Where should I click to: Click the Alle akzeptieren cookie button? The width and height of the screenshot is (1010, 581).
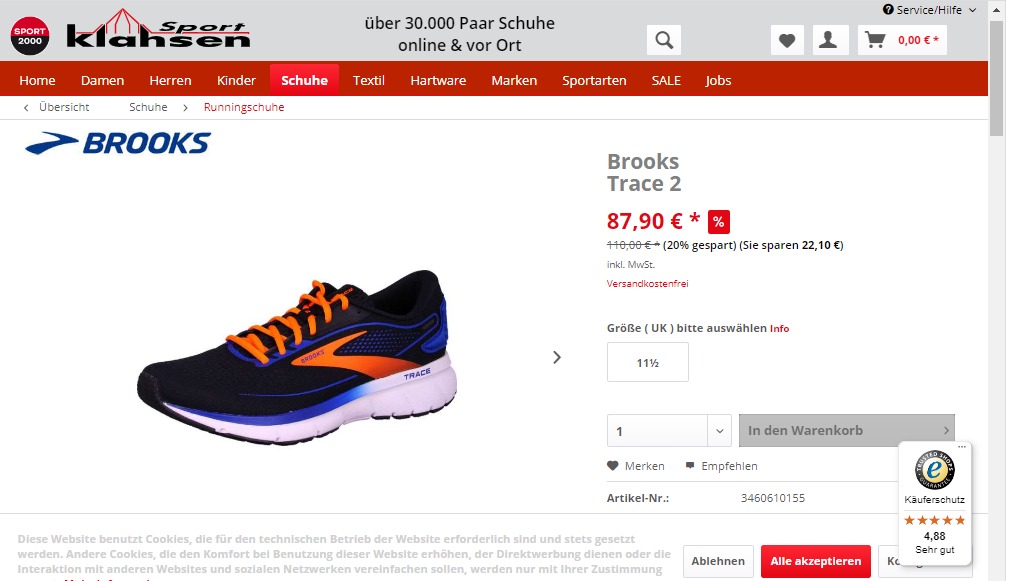tap(815, 561)
